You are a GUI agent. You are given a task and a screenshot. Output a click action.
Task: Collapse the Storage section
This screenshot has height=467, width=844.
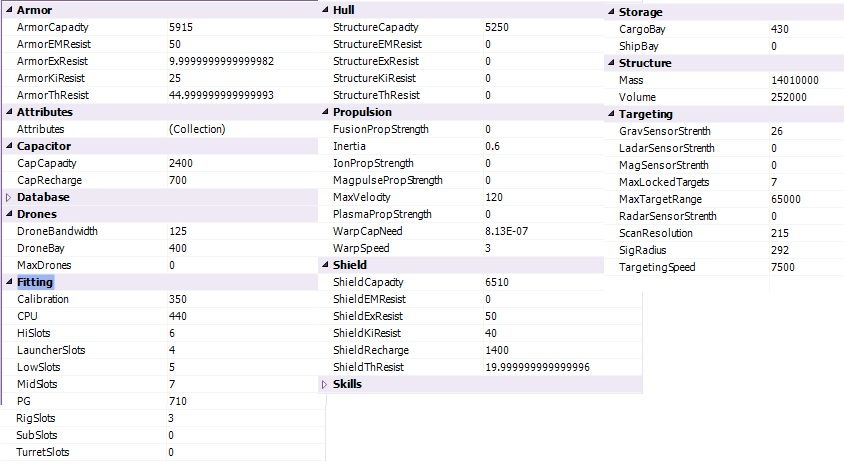[611, 13]
